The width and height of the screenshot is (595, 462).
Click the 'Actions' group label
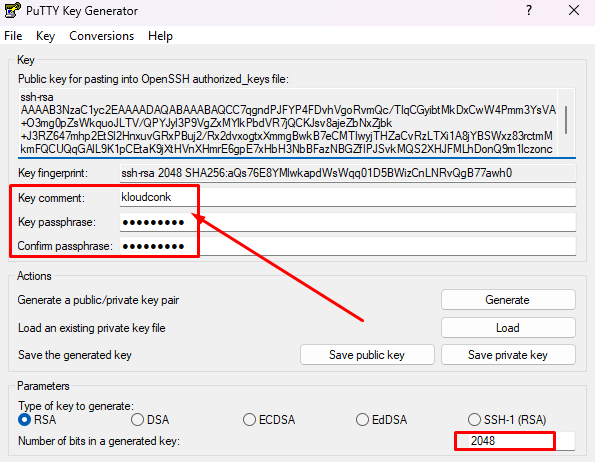[34, 276]
